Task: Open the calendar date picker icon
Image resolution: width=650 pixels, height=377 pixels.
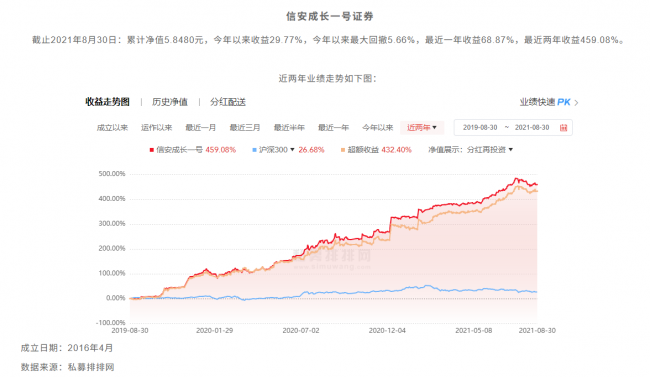Action: [563, 128]
